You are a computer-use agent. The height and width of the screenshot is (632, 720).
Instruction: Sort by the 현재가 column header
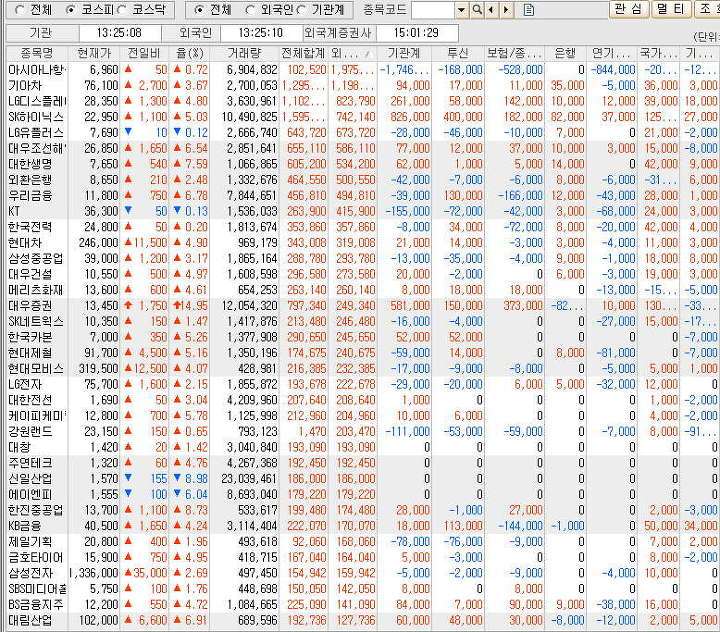[x=94, y=53]
